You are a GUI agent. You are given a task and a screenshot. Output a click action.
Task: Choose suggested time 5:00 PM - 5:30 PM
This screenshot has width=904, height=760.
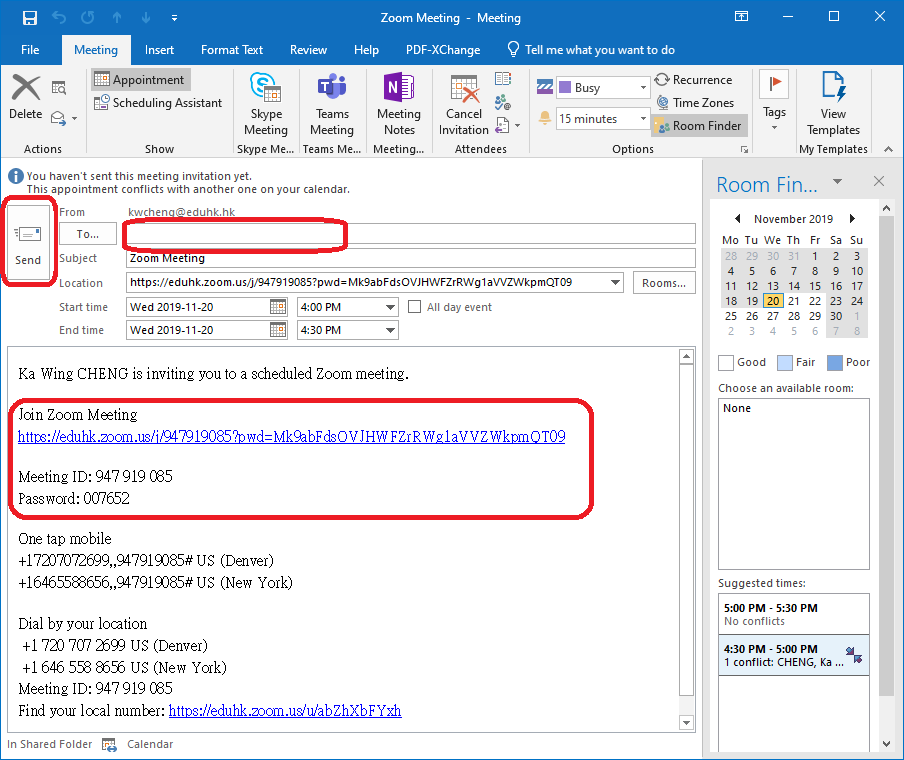pyautogui.click(x=794, y=614)
